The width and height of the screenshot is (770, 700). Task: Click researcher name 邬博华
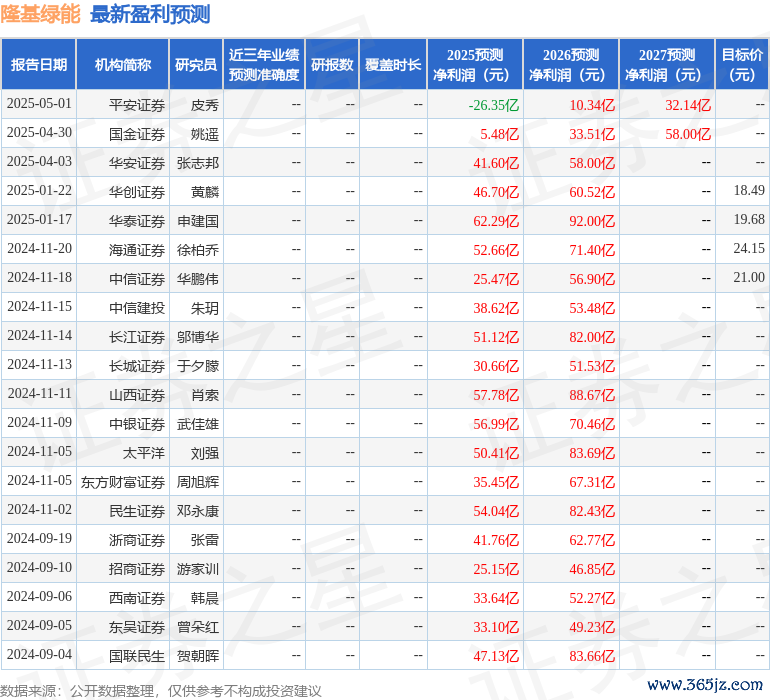197,337
